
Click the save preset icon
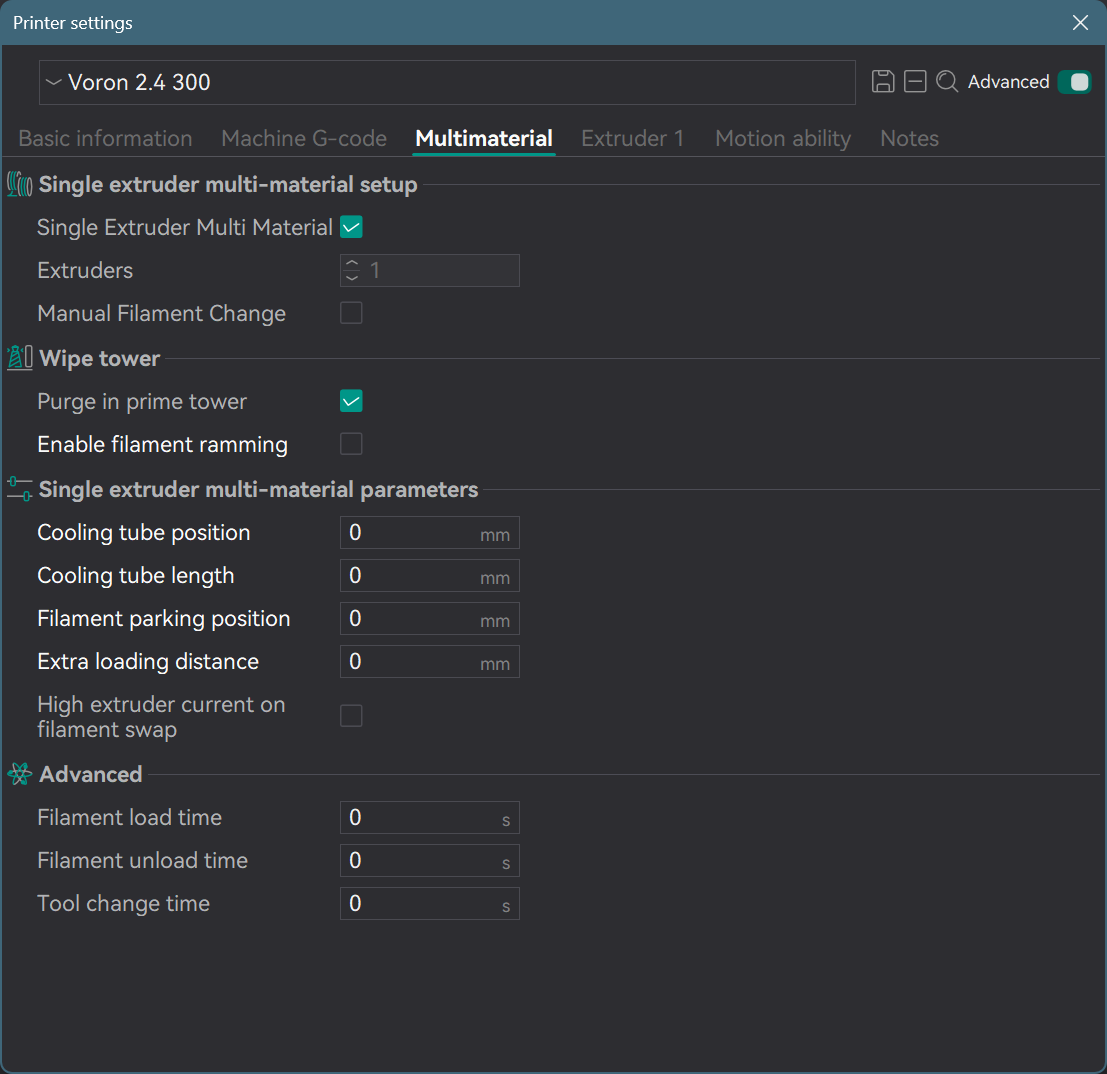pyautogui.click(x=883, y=81)
